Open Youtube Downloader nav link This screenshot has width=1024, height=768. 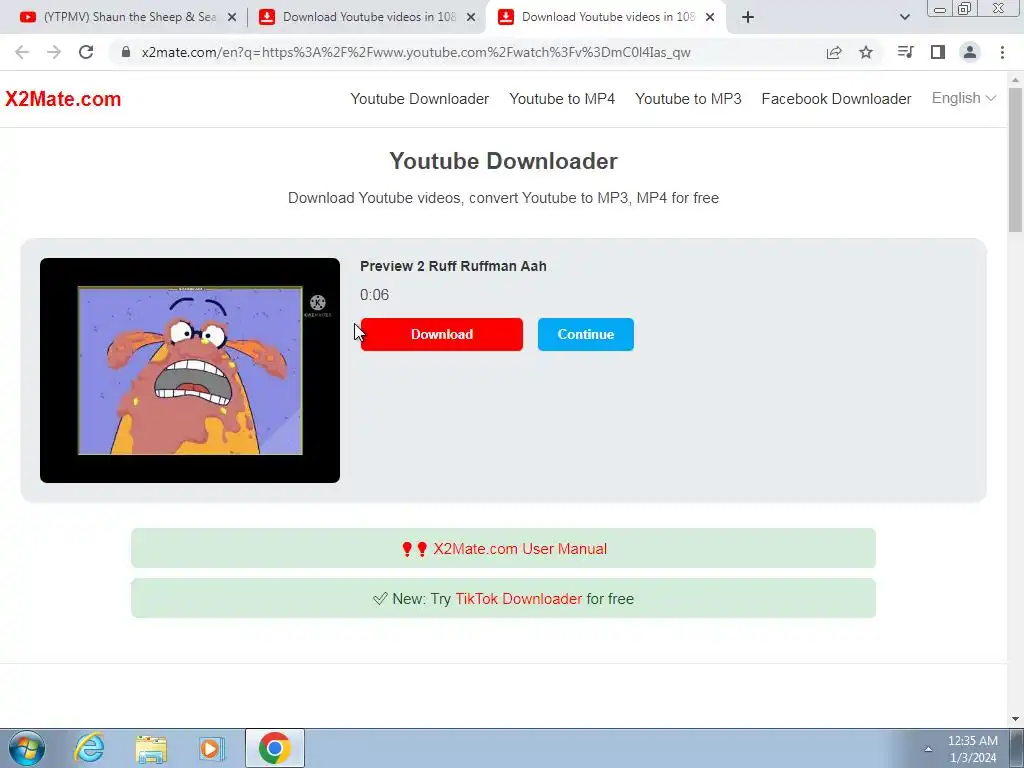tap(419, 99)
